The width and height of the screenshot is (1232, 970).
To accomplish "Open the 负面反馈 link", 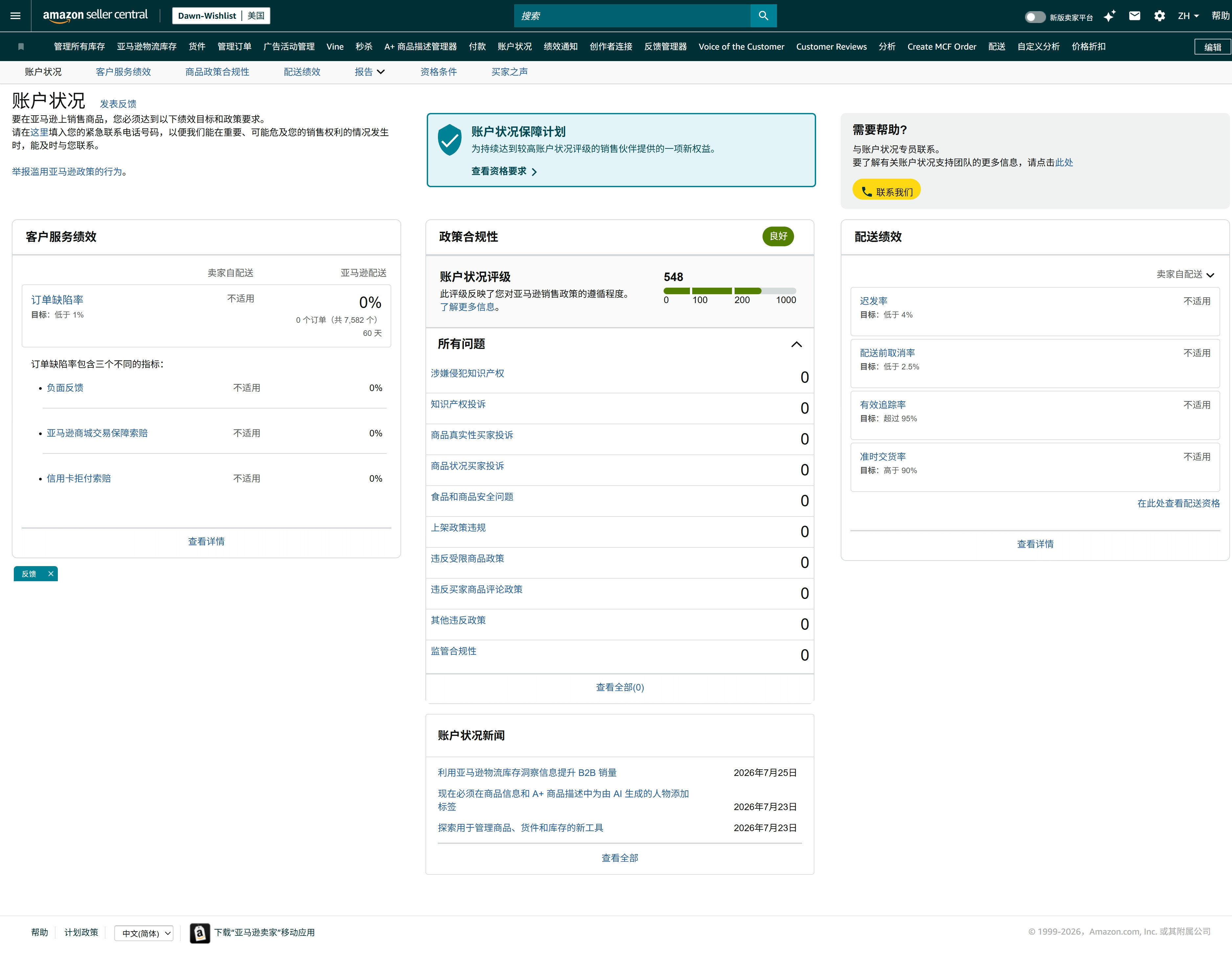I will [x=65, y=388].
